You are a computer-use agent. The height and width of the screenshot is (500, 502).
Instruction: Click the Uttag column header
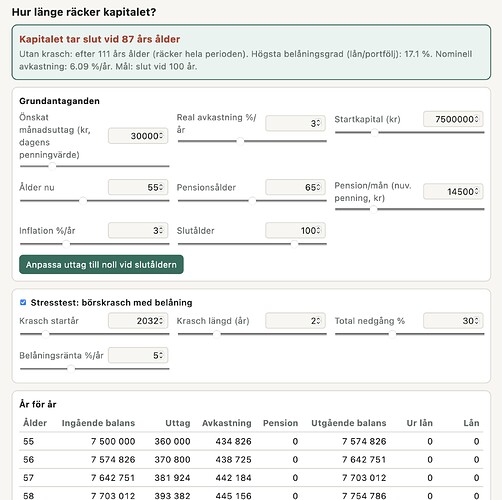tap(178, 423)
